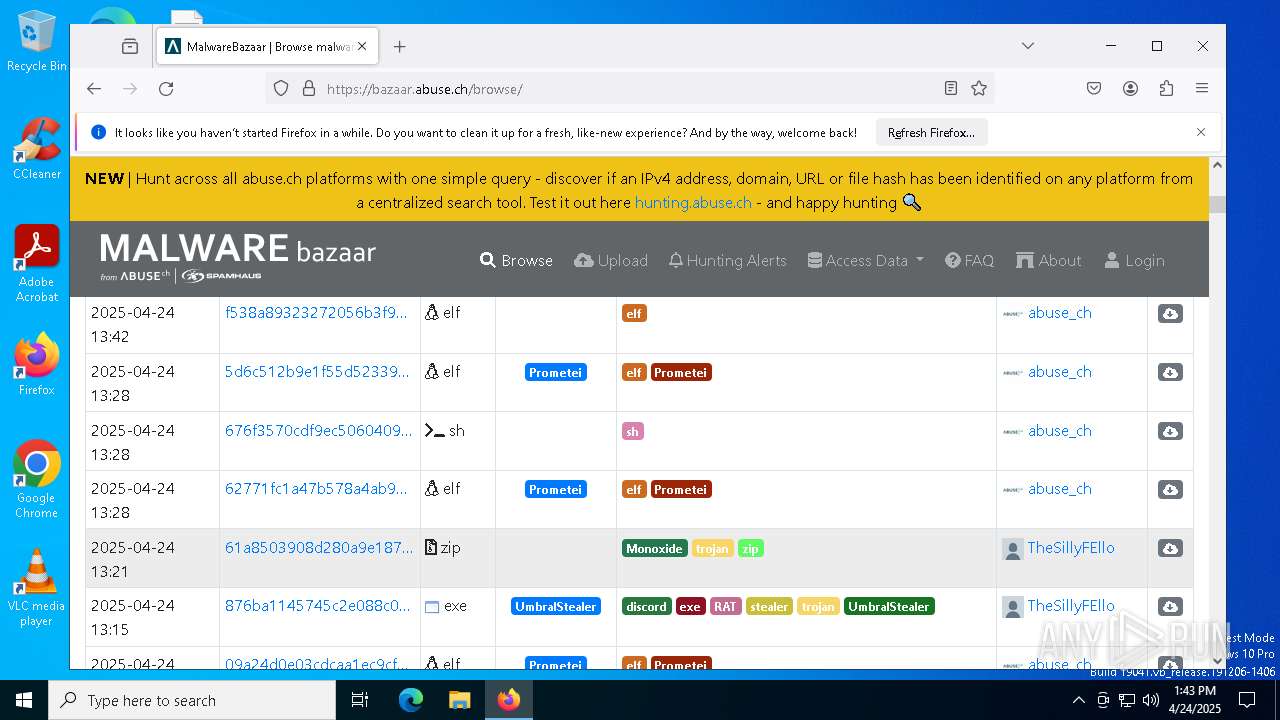Open the Firefox account icon
The width and height of the screenshot is (1280, 720).
(x=1130, y=89)
